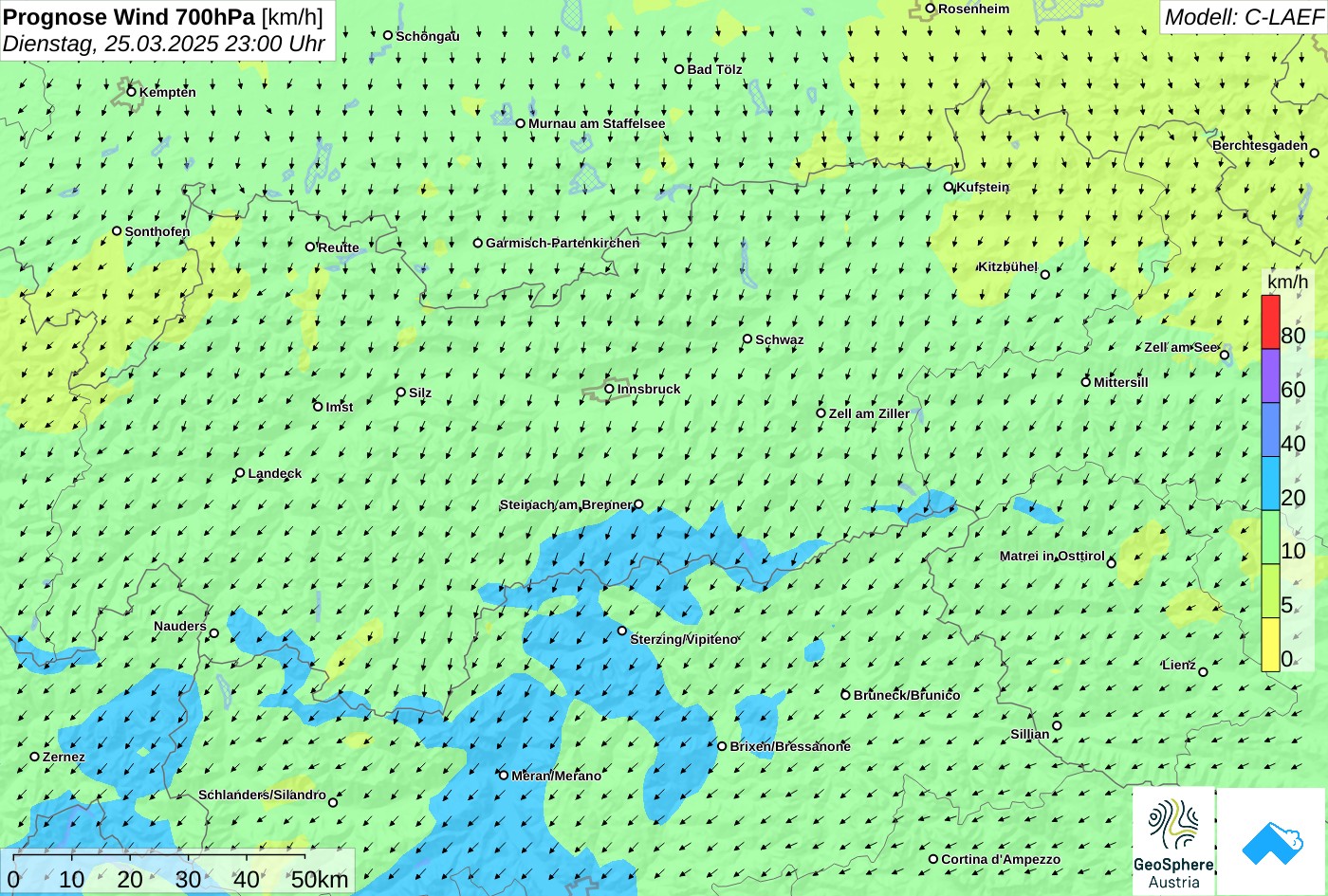Click the scale bar ruler
The image size is (1328, 896).
[157, 859]
